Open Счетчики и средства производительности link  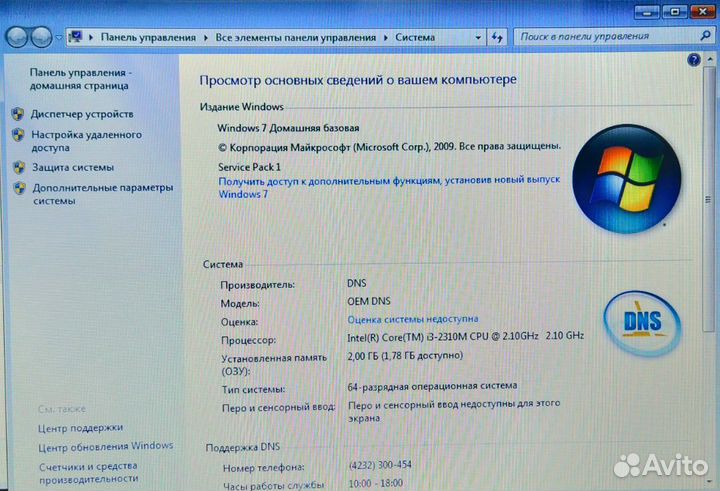point(89,472)
